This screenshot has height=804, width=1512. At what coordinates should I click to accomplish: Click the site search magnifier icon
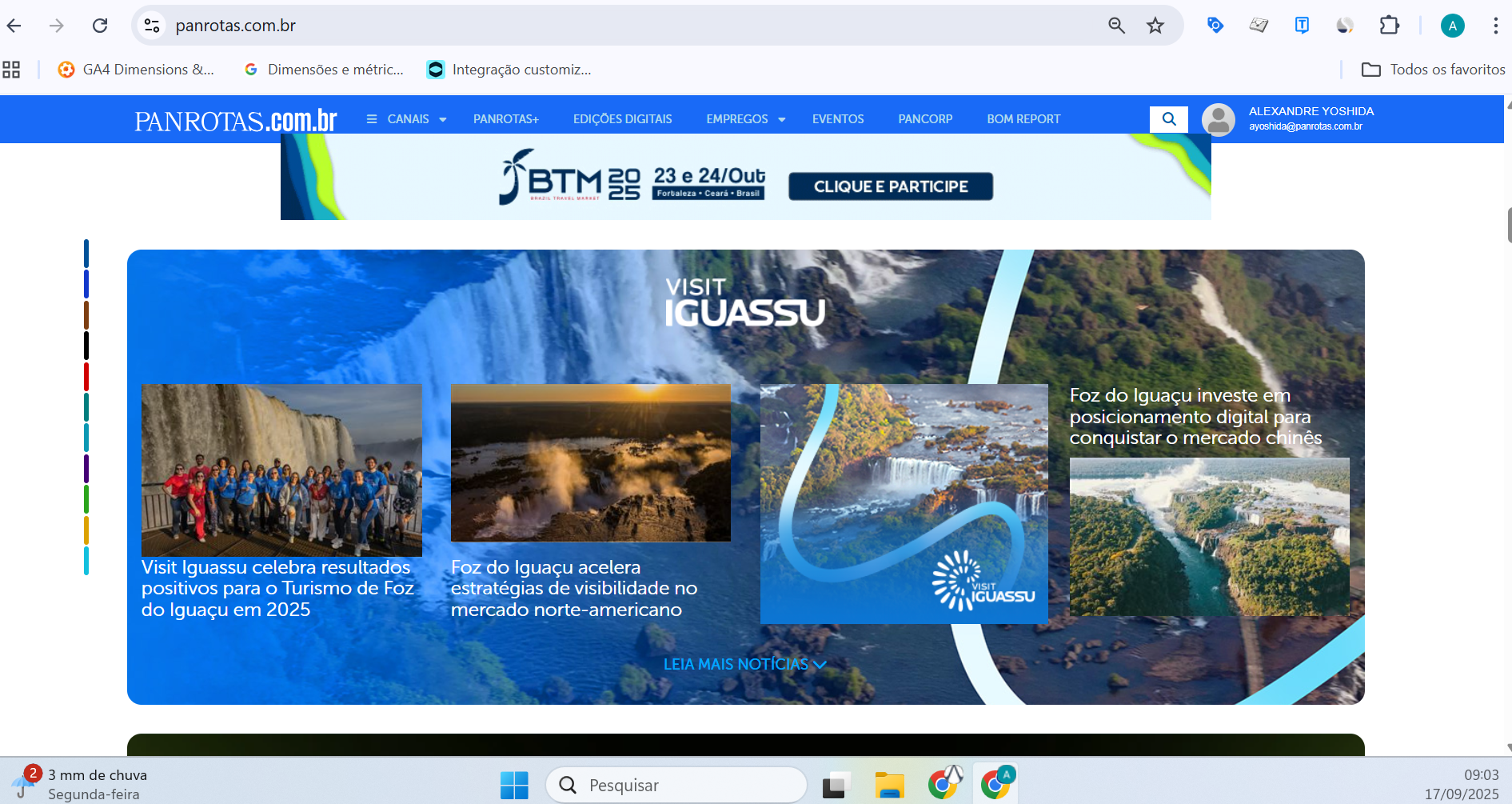[x=1168, y=119]
